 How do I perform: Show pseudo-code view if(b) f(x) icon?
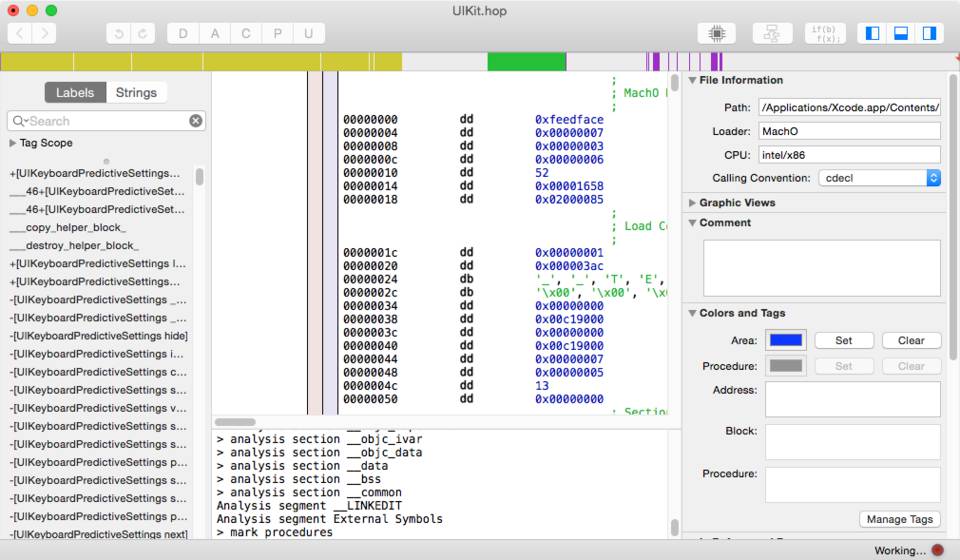click(x=825, y=33)
